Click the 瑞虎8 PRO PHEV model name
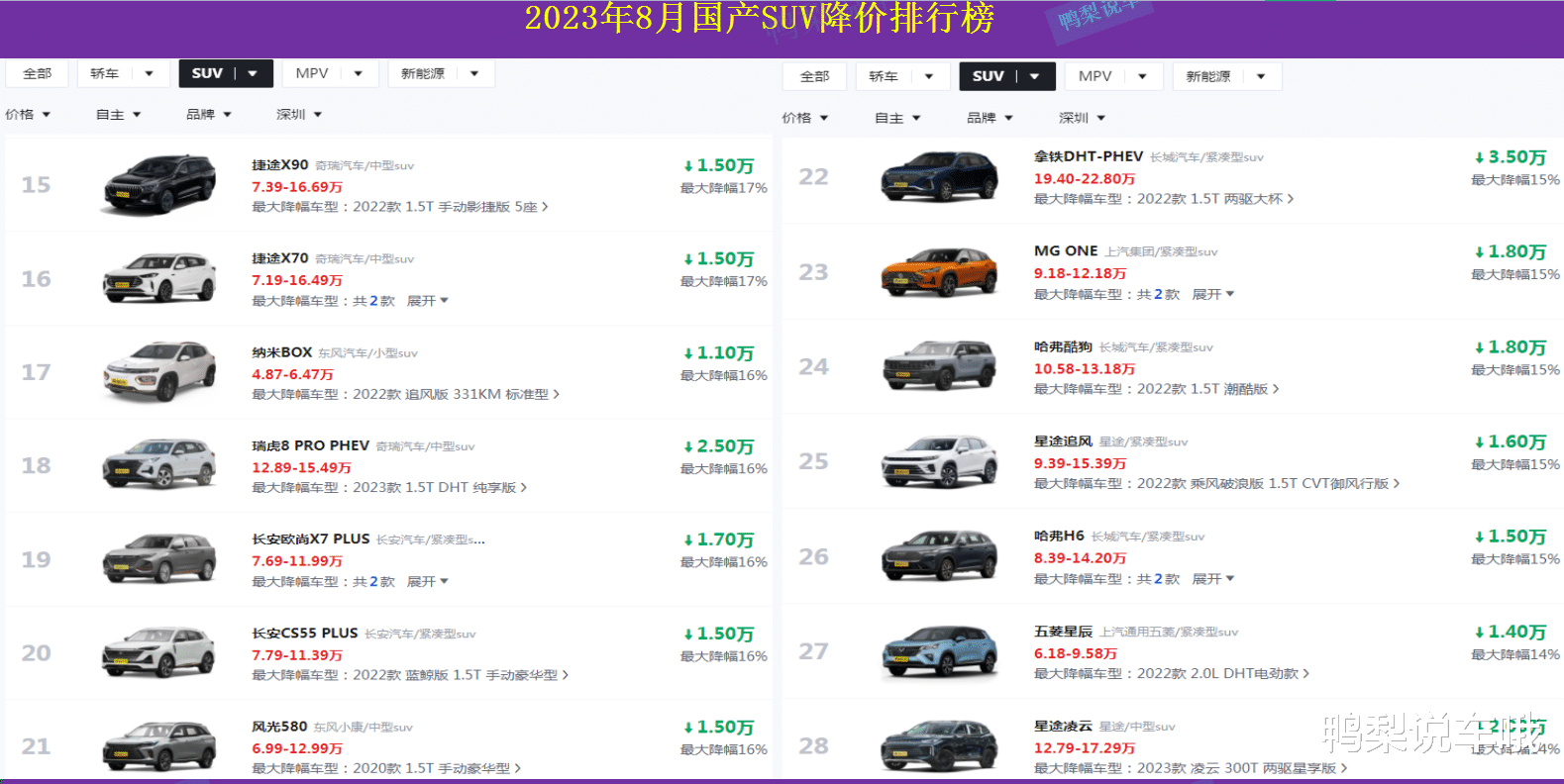 click(x=310, y=445)
